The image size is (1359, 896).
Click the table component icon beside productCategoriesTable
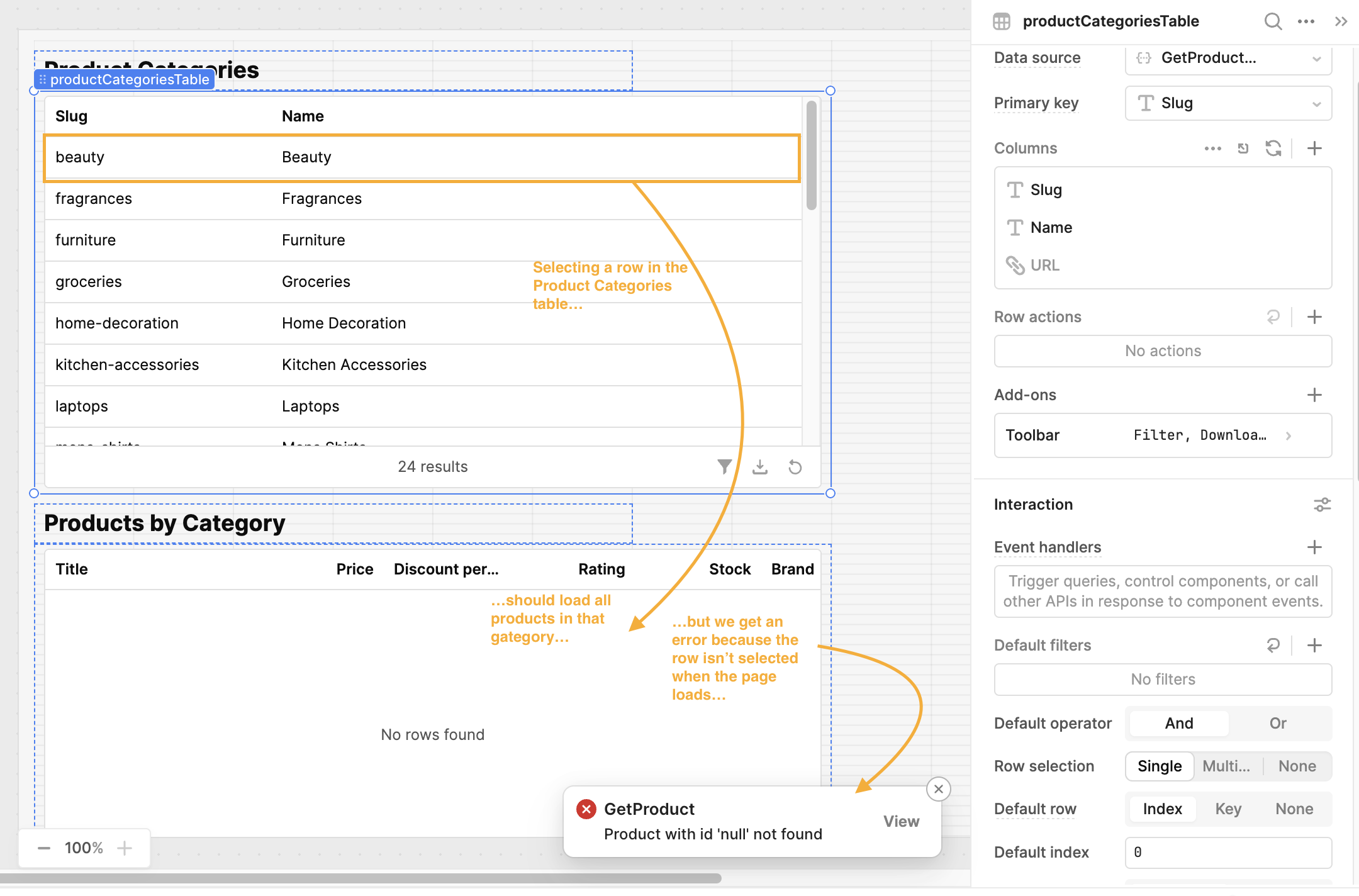coord(1002,21)
